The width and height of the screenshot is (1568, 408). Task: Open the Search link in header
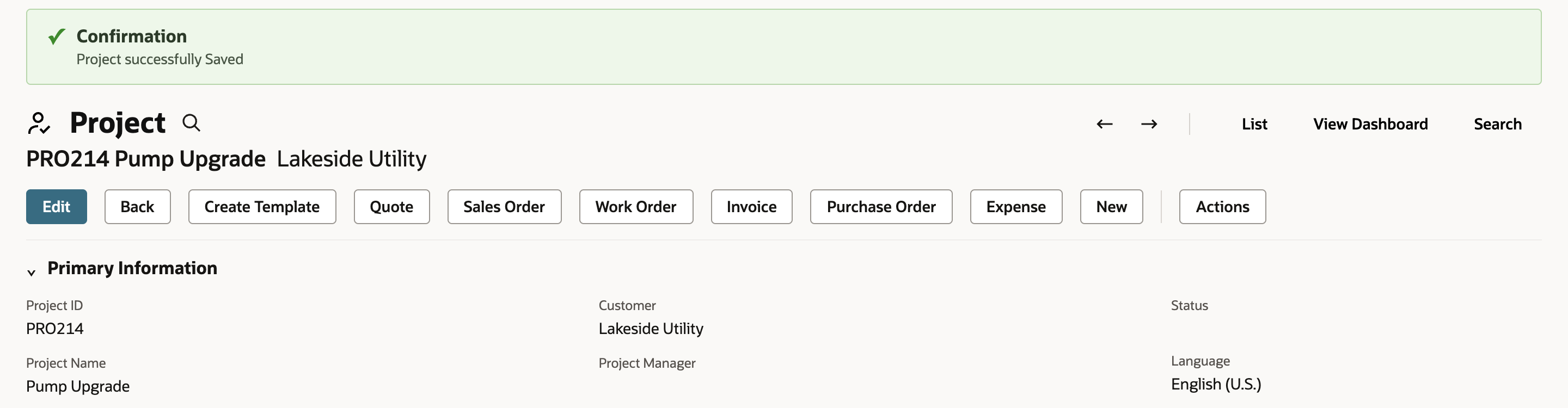tap(1497, 124)
